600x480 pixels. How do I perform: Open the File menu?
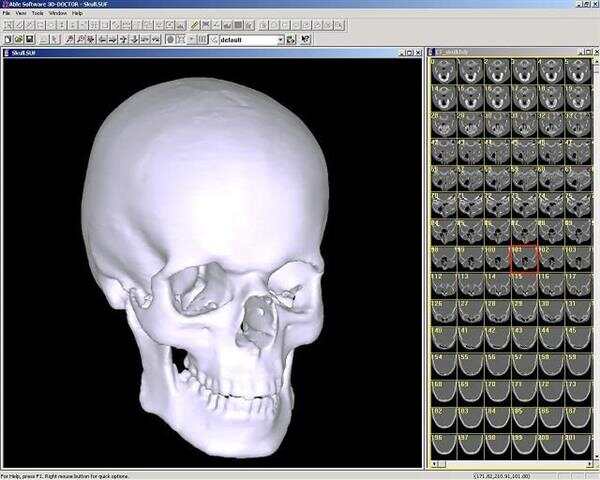coord(6,13)
